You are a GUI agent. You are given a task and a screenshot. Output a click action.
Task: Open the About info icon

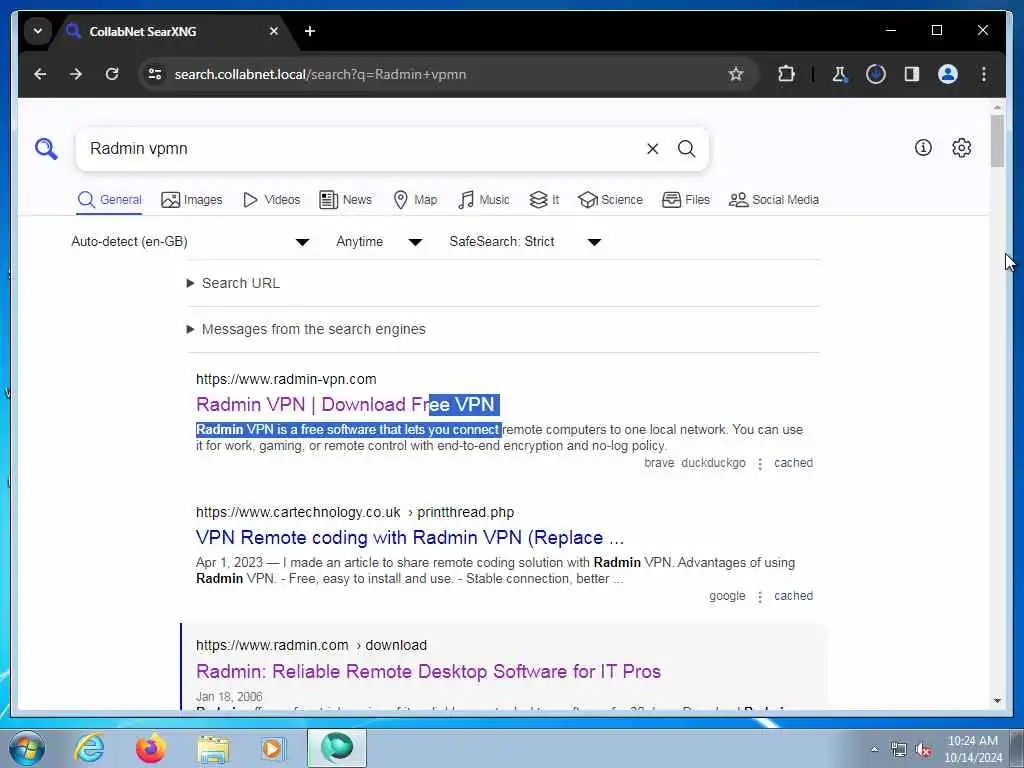(x=923, y=148)
